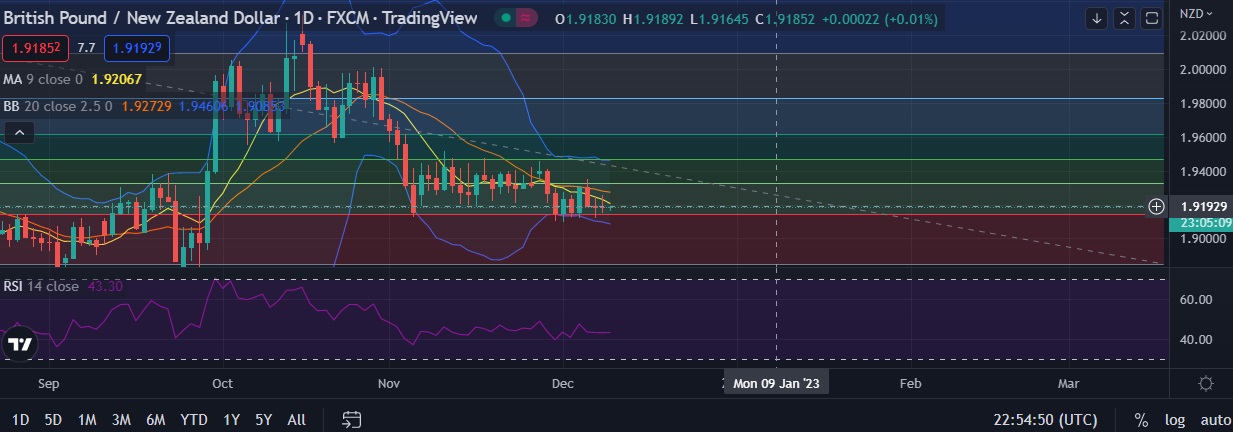The width and height of the screenshot is (1233, 432).
Task: Toggle the log scale button
Action: [x=1173, y=420]
